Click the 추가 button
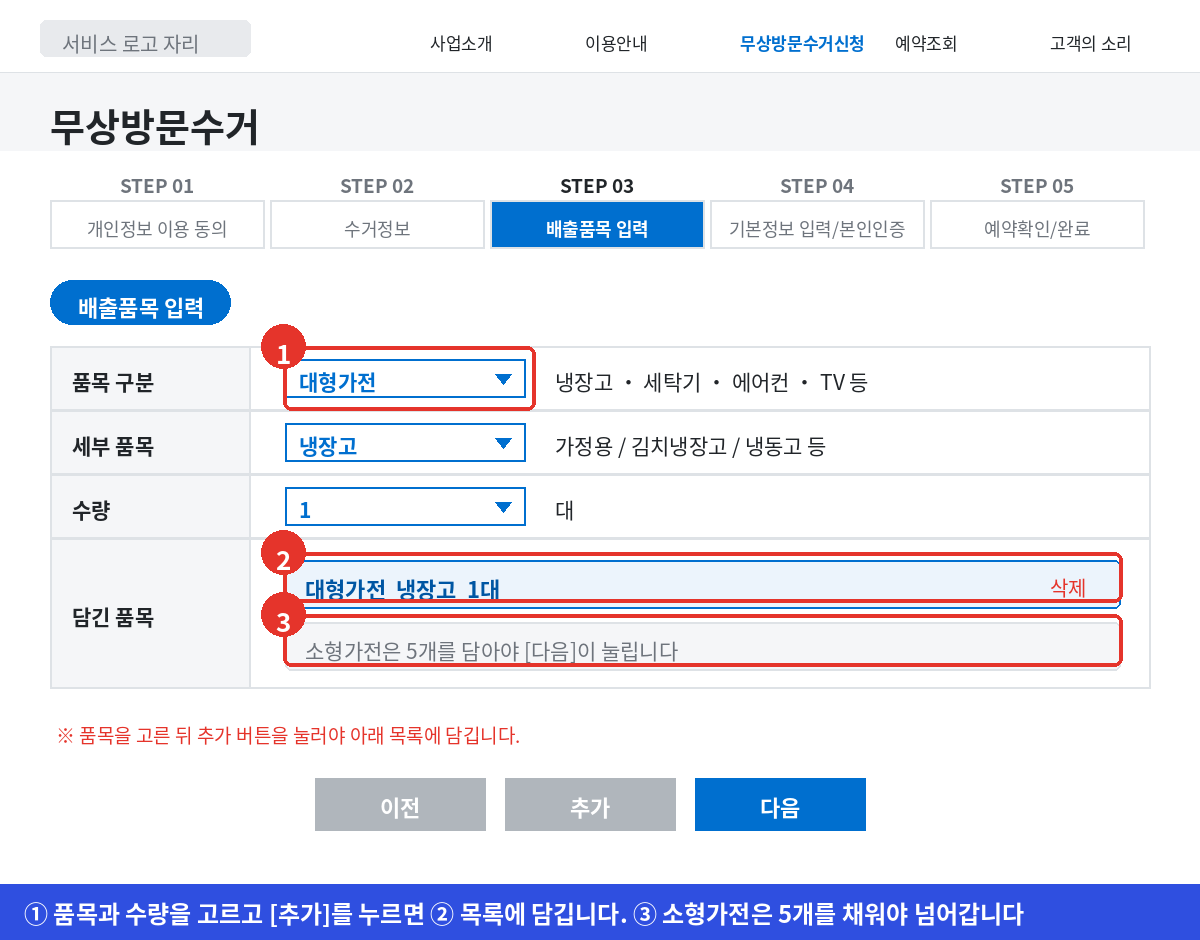 [x=590, y=805]
